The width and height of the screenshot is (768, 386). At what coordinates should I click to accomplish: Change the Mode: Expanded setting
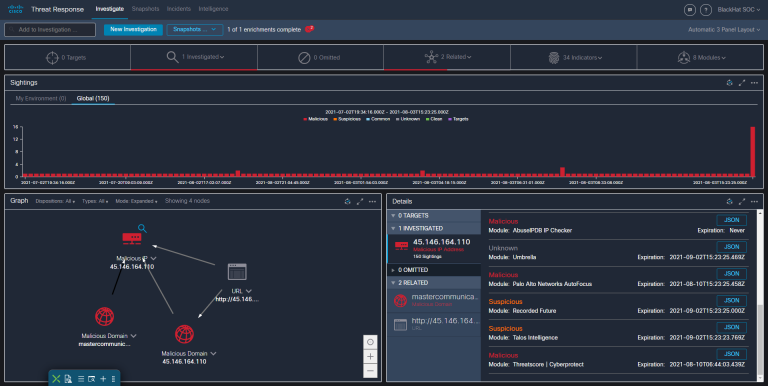click(x=136, y=201)
